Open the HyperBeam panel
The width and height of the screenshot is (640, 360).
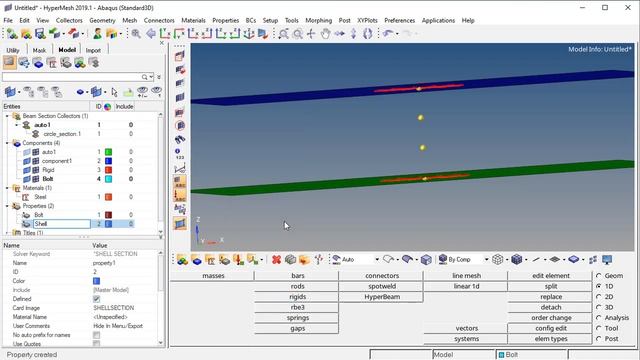click(382, 297)
